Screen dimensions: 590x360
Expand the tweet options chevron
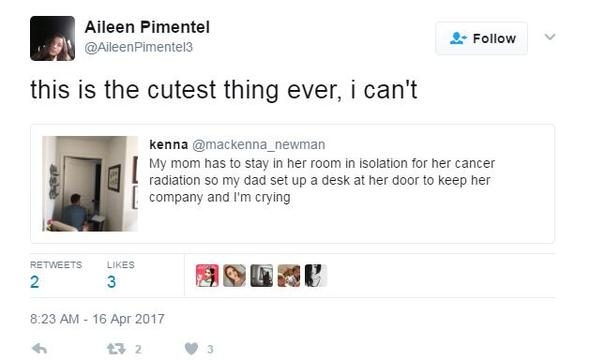pos(550,37)
